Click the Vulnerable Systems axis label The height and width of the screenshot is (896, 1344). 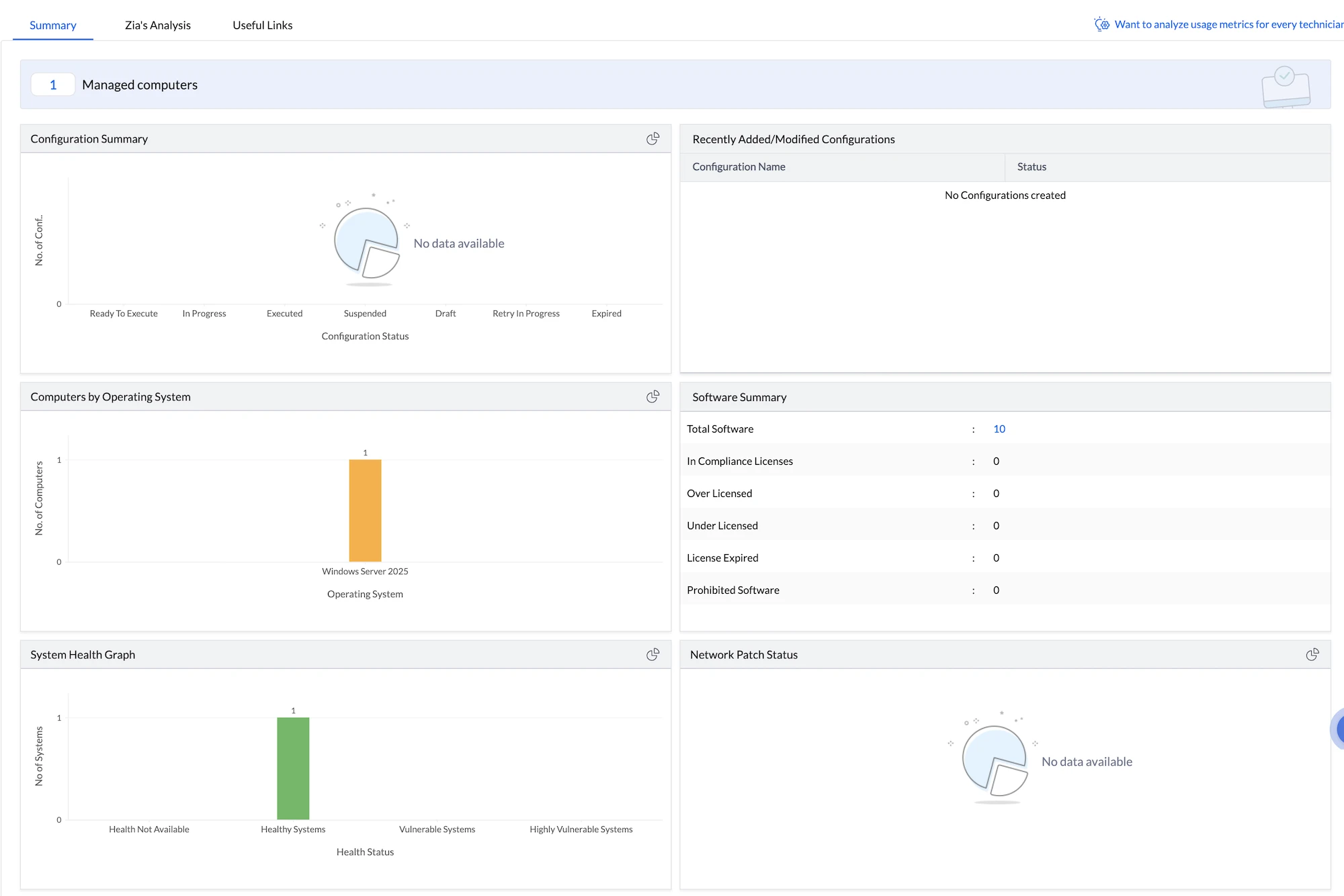[437, 830]
